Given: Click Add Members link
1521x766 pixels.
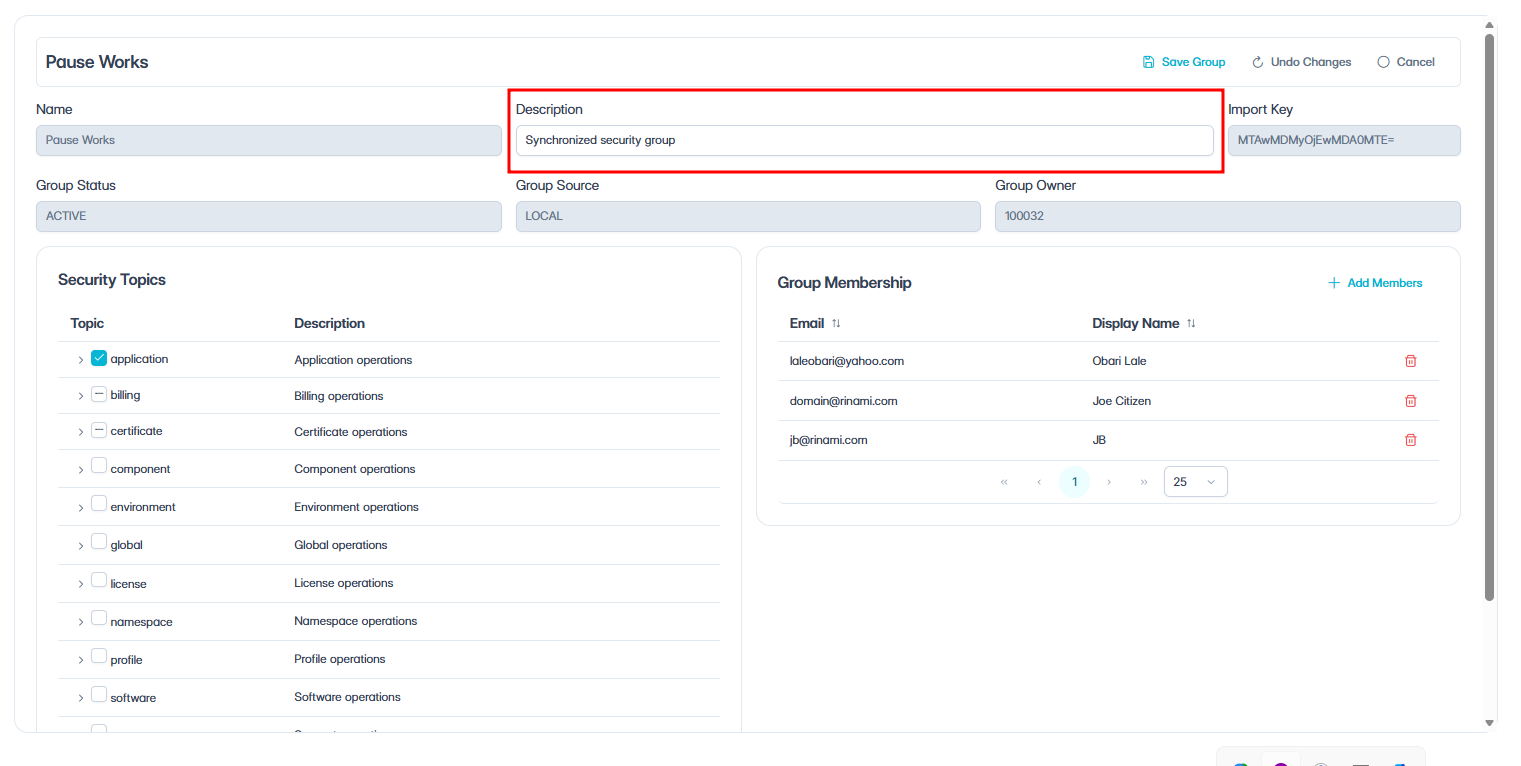Looking at the screenshot, I should tap(1384, 283).
